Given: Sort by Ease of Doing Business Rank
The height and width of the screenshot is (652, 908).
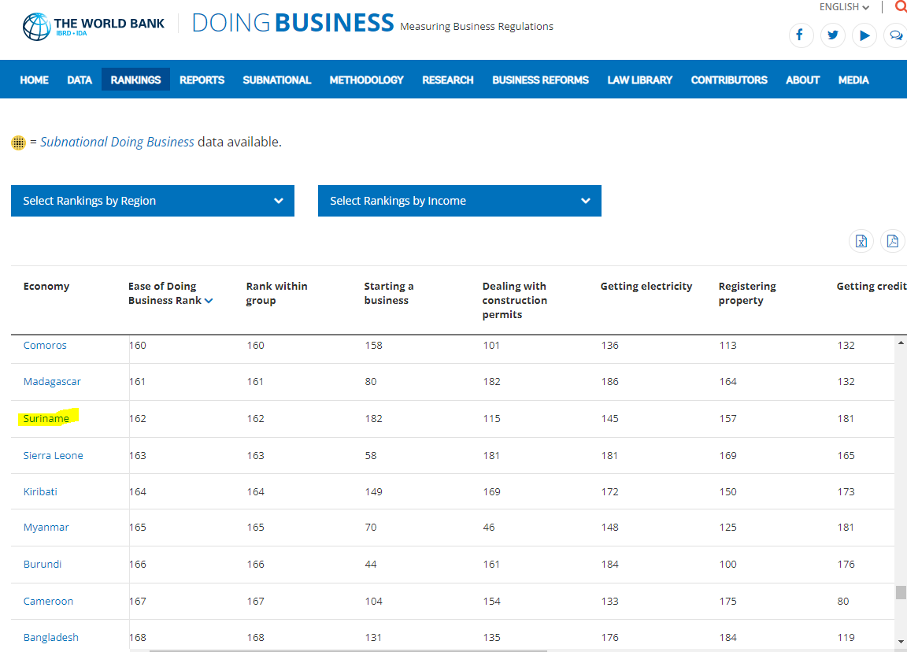Looking at the screenshot, I should point(168,293).
